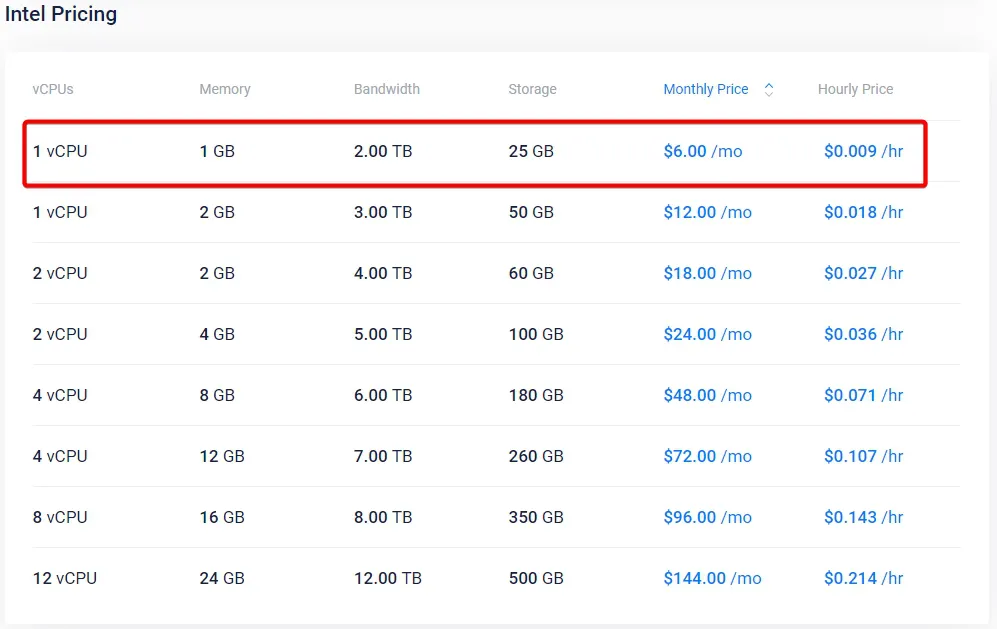Select the $0.018 /hr price
997x629 pixels.
tap(863, 212)
